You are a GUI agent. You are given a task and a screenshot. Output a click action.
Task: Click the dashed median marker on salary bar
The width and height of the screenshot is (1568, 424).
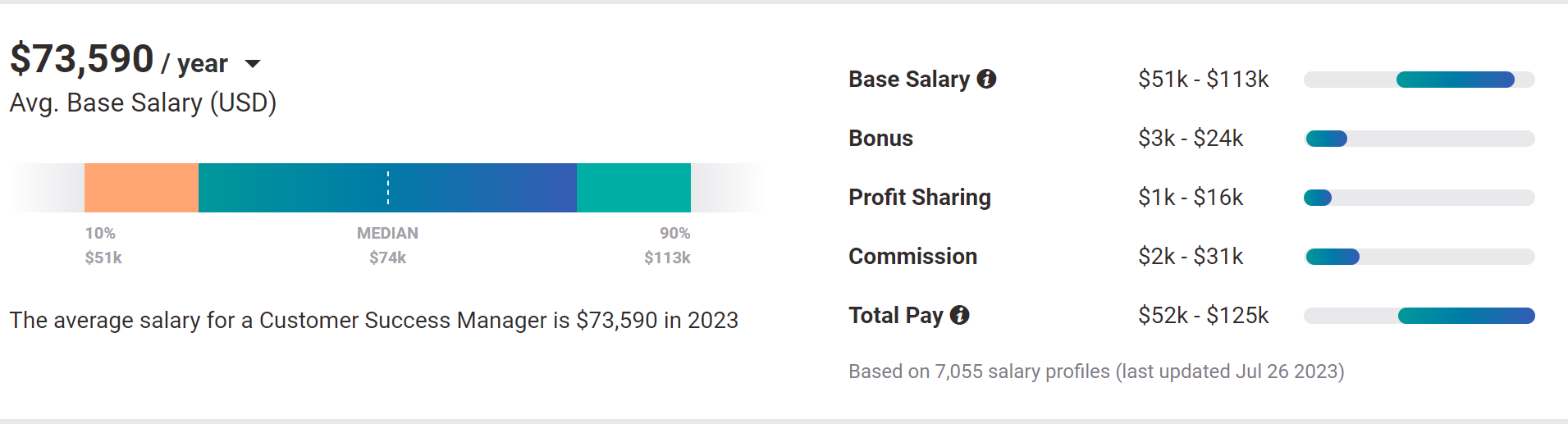pos(388,188)
